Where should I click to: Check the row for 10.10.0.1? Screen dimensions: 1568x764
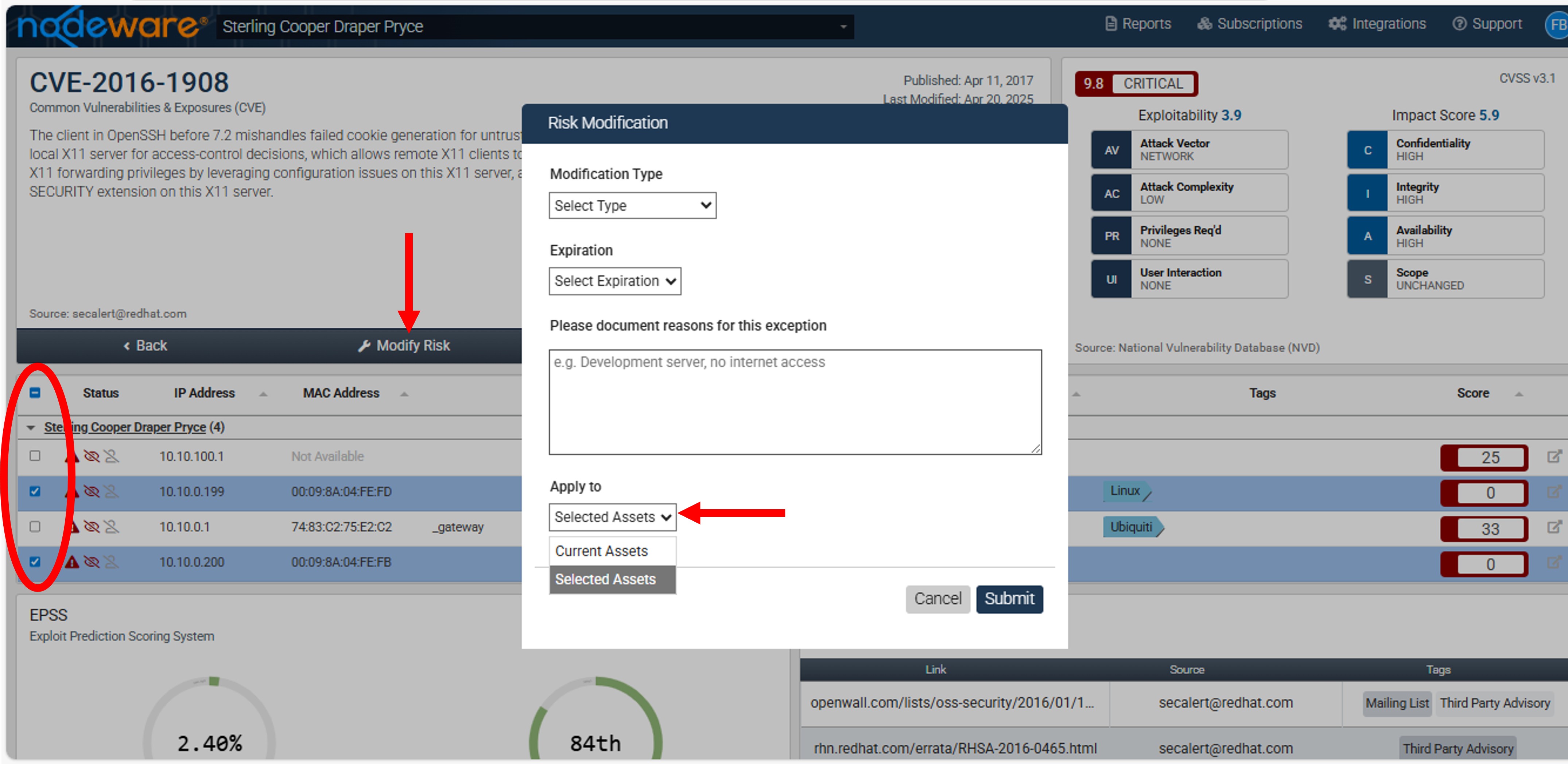(35, 526)
